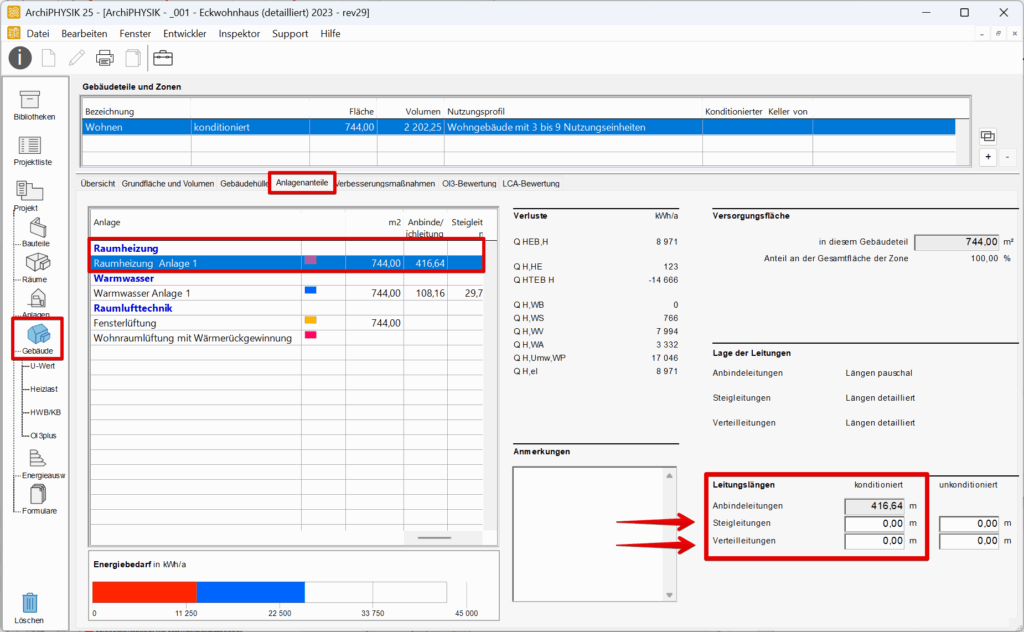Switch to the OI3-Bewertung tab

point(469,183)
